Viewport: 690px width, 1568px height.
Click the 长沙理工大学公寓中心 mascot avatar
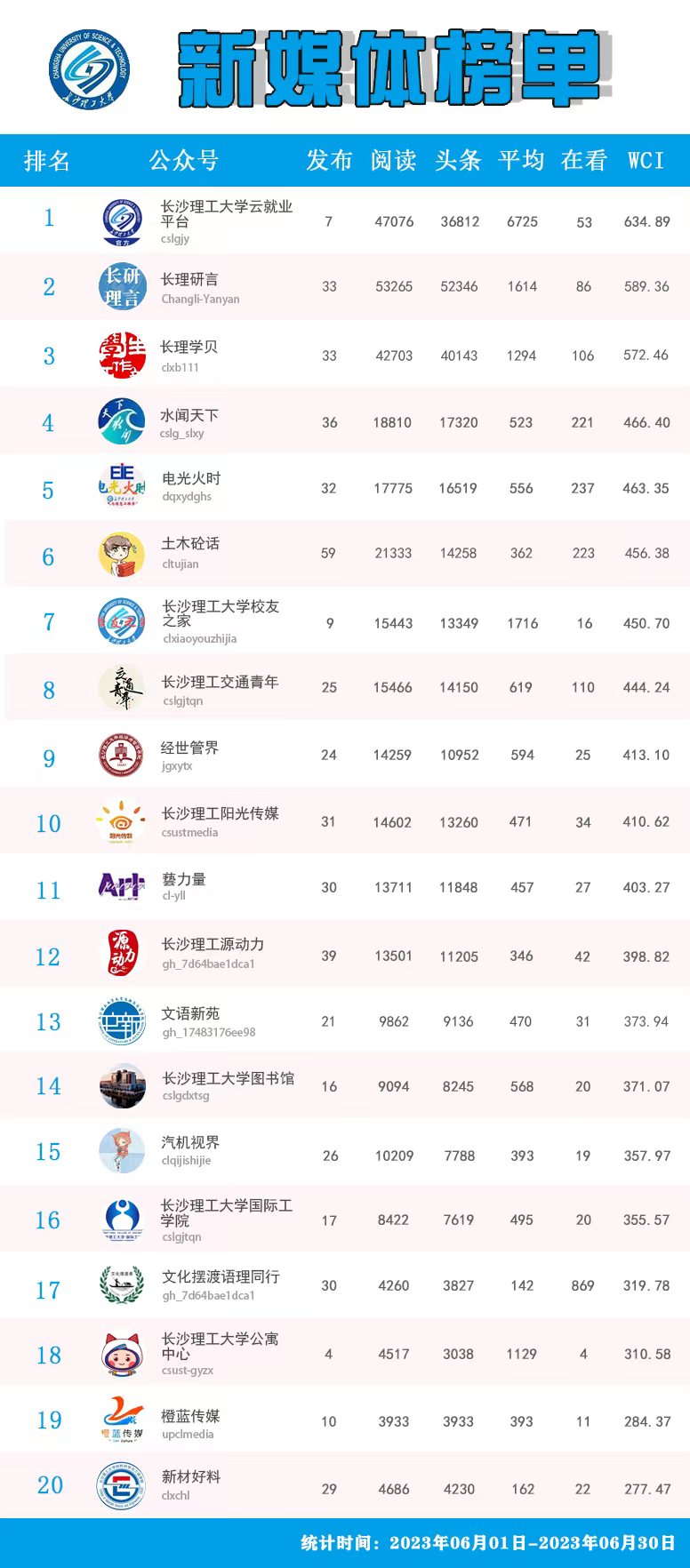pos(122,1354)
